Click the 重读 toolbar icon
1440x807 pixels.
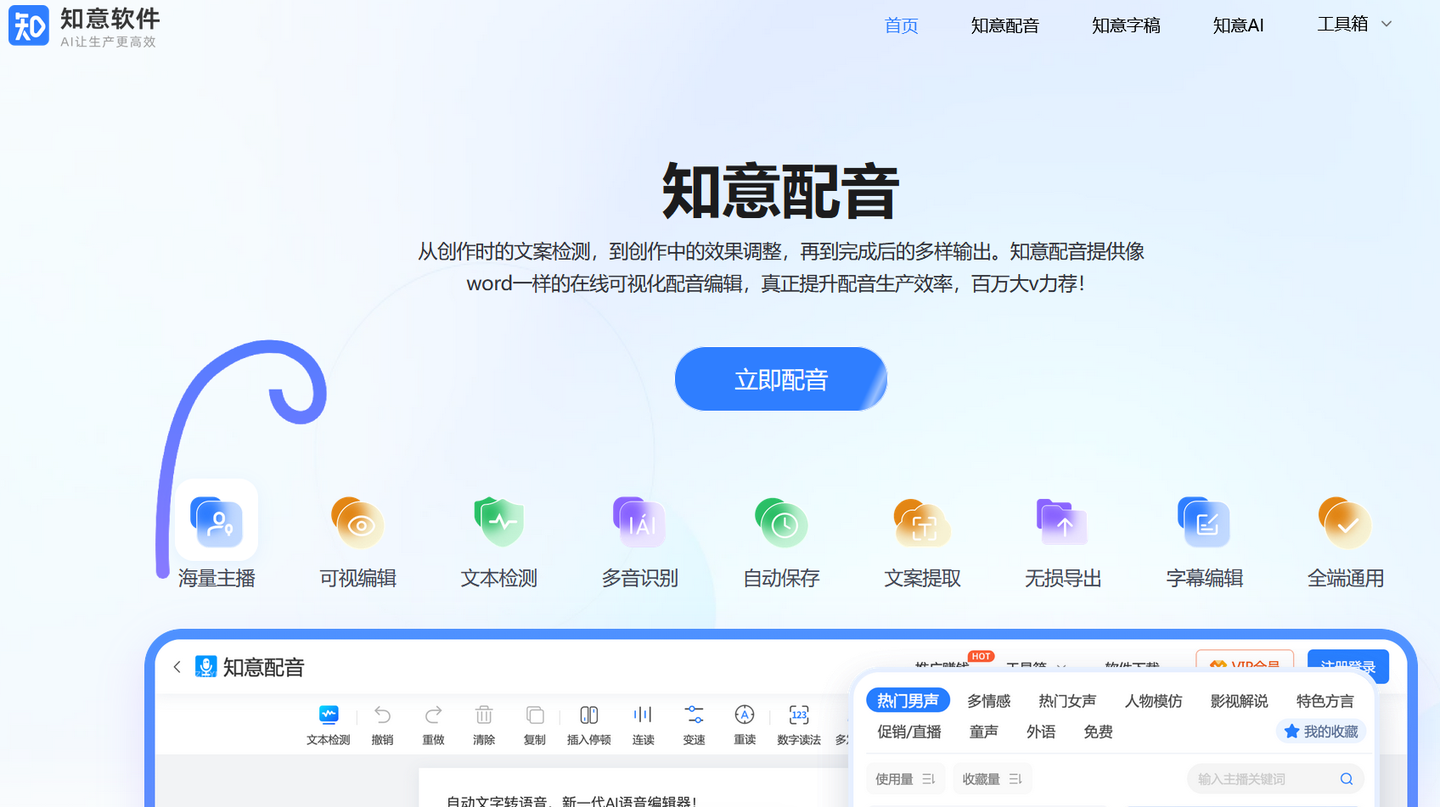click(744, 714)
